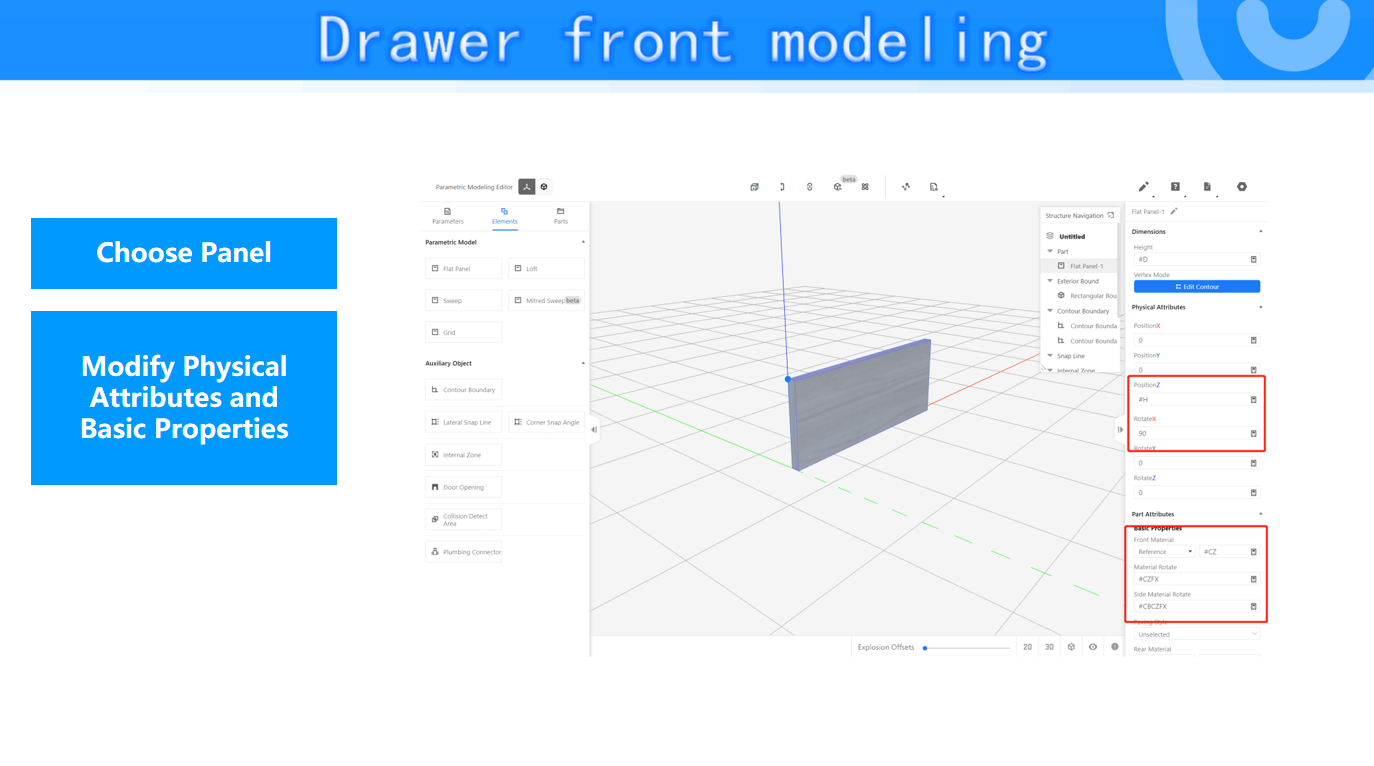This screenshot has height=766, width=1374.
Task: Switch to 2D view in the bottom bar
Action: click(x=1027, y=647)
